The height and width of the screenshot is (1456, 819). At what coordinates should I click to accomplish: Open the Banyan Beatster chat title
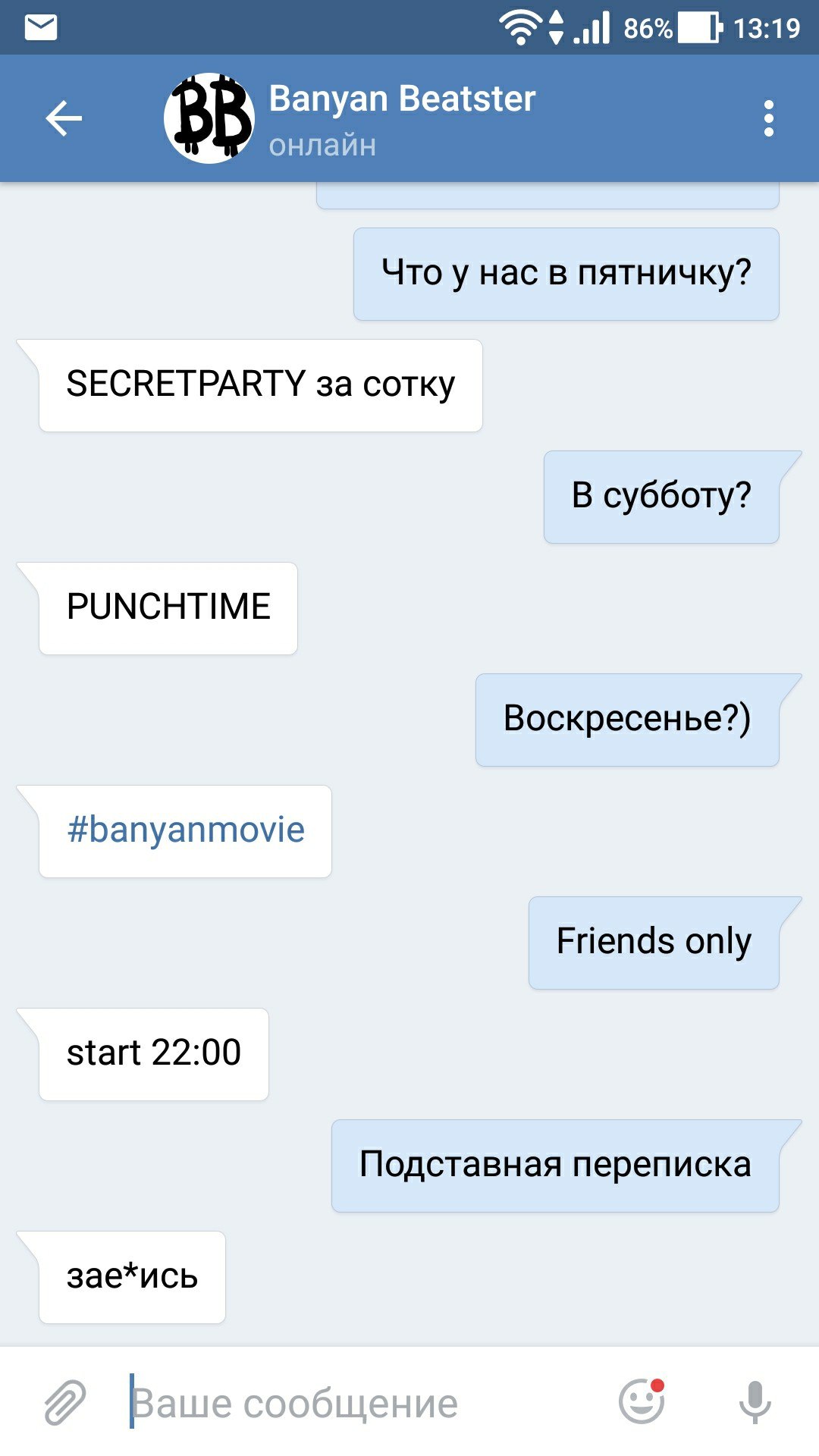tap(402, 99)
